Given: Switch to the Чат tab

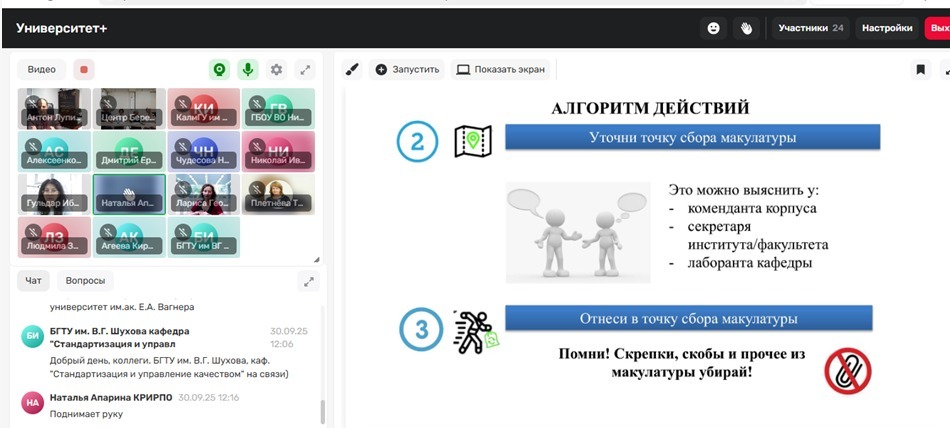Looking at the screenshot, I should point(32,281).
